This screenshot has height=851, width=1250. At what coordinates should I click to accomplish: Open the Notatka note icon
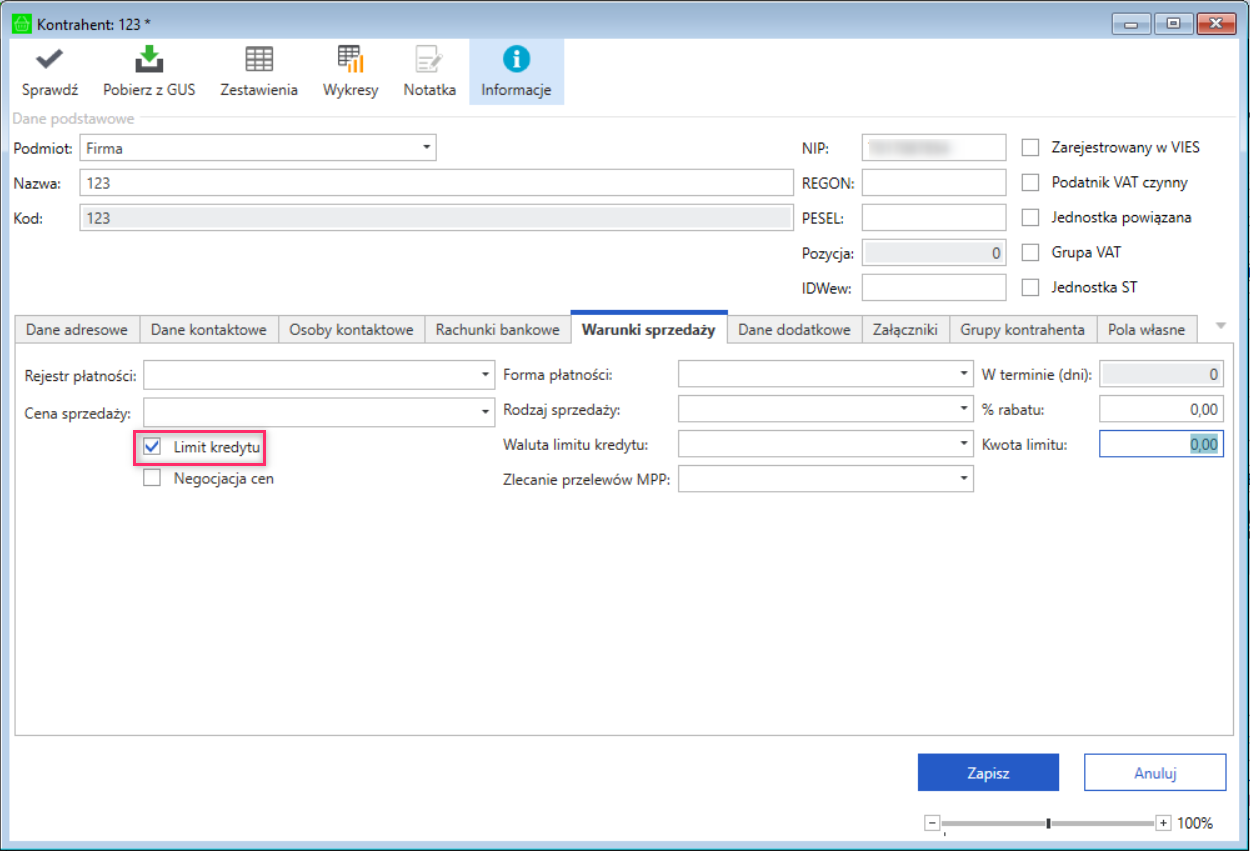pyautogui.click(x=430, y=59)
